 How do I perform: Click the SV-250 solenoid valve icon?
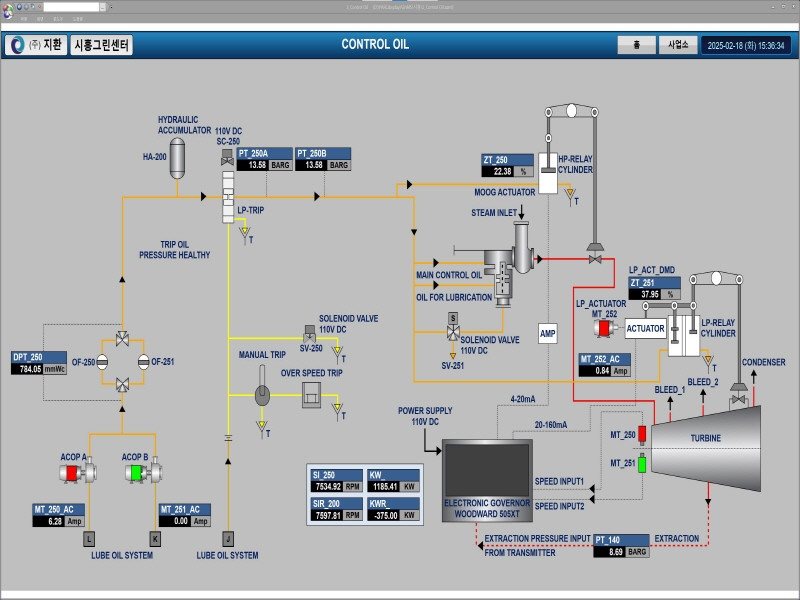[309, 334]
